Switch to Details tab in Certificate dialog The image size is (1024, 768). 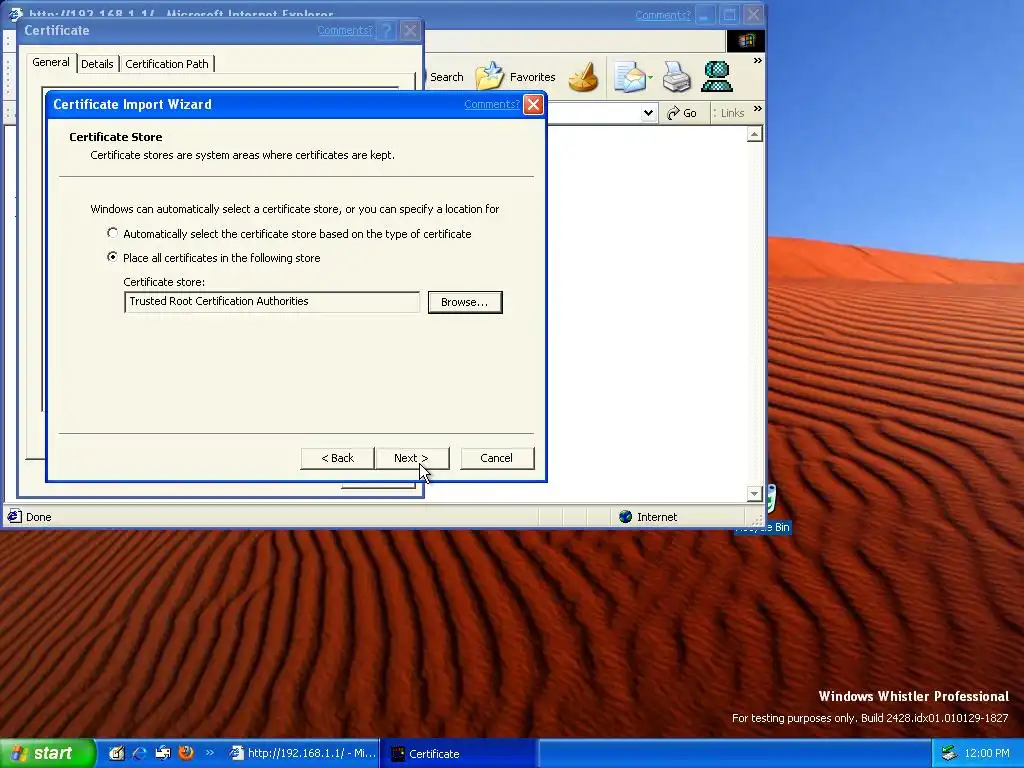click(x=97, y=64)
